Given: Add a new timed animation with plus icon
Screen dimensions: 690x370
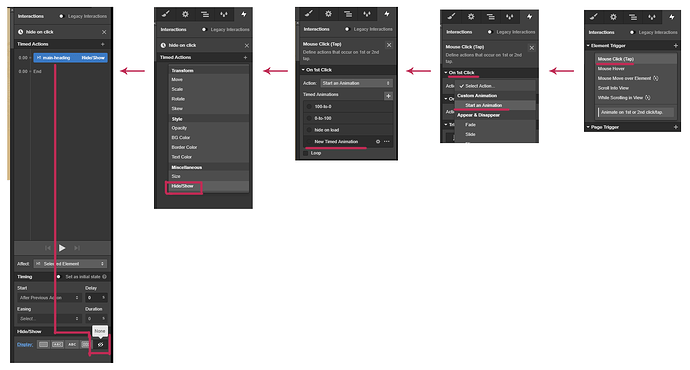Looking at the screenshot, I should 388,96.
